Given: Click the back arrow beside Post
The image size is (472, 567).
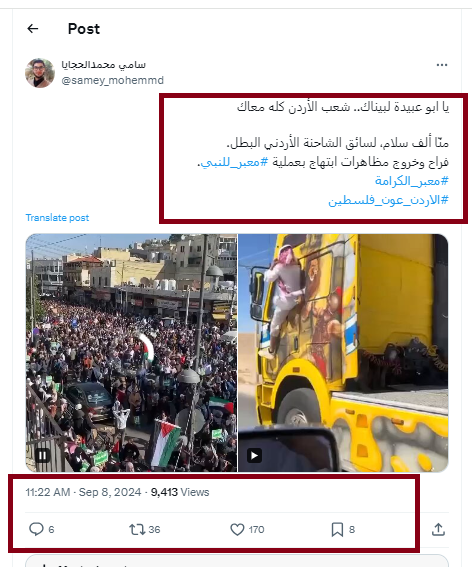Looking at the screenshot, I should tap(33, 29).
